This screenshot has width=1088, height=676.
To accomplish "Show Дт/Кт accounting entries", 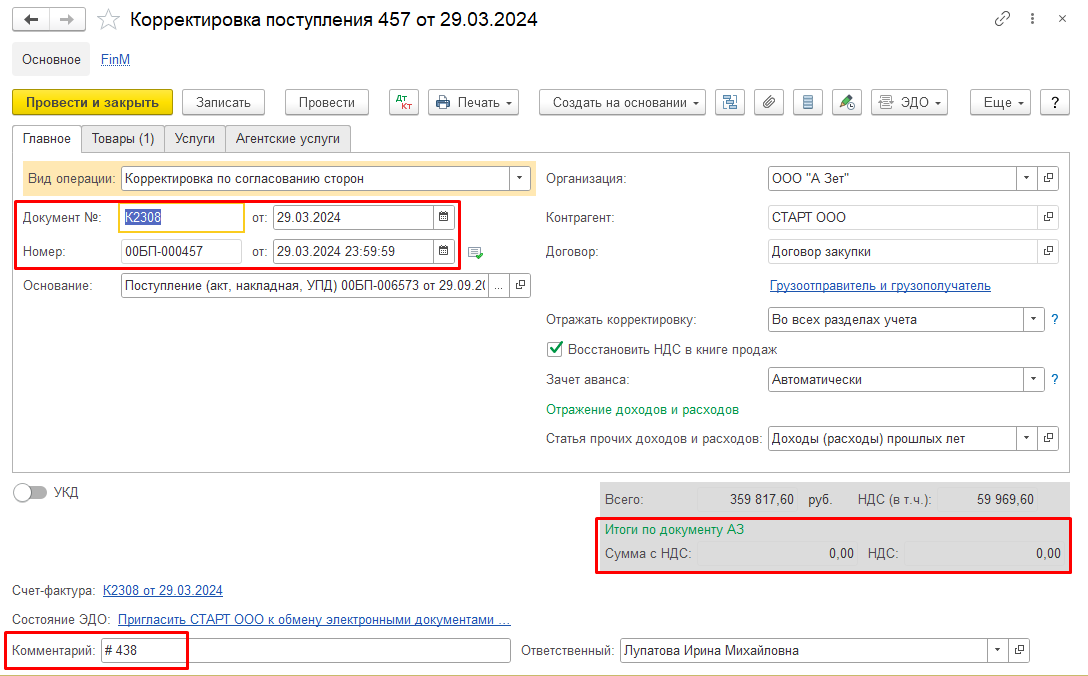I will tap(404, 102).
